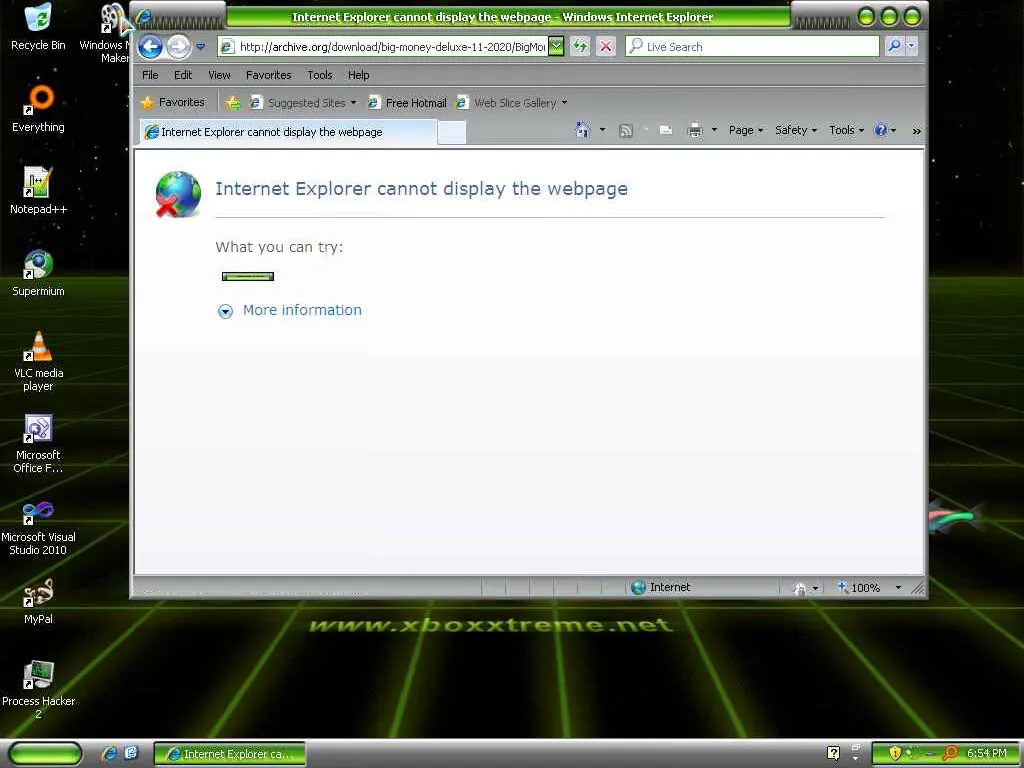Select the Notepad++ desktop shortcut
Viewport: 1024px width, 768px height.
[38, 191]
